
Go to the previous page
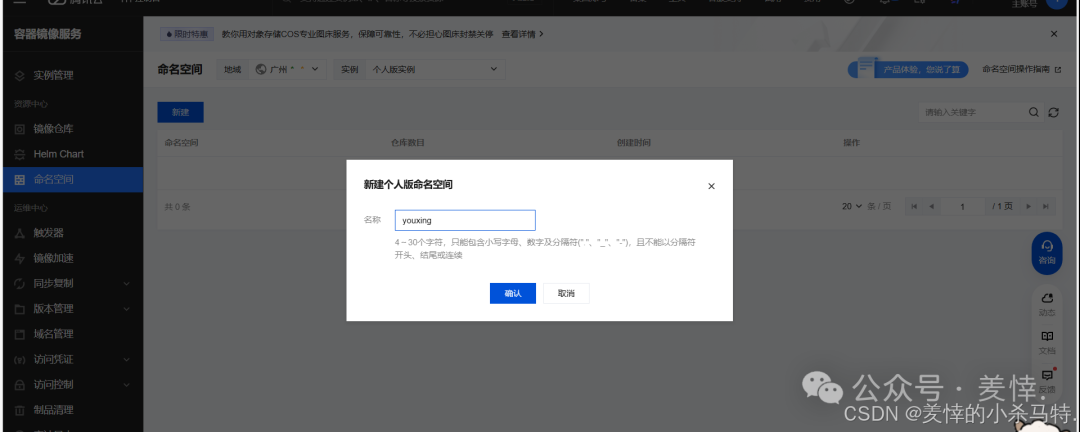point(931,206)
